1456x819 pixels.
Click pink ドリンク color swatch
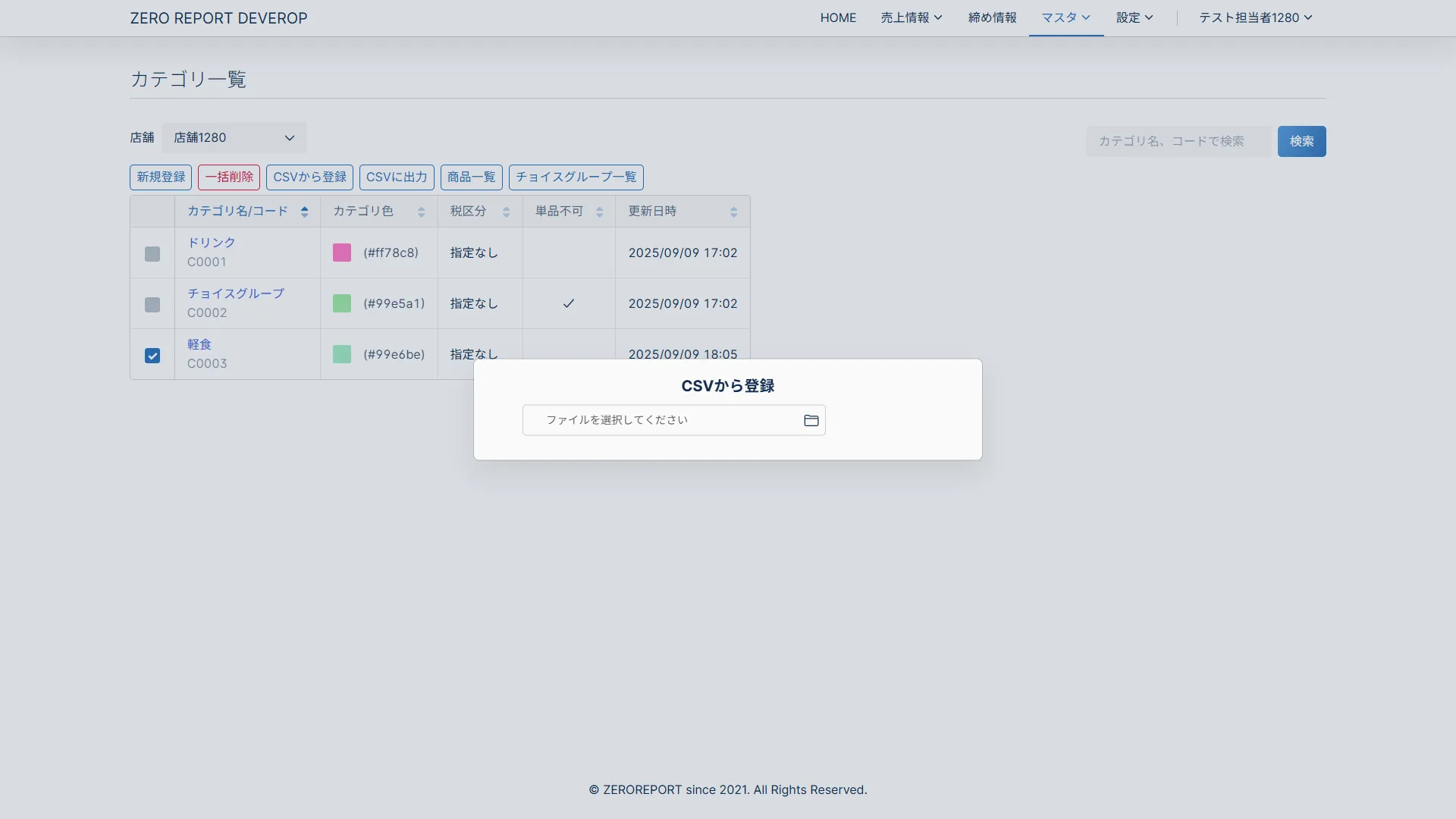[x=342, y=253]
